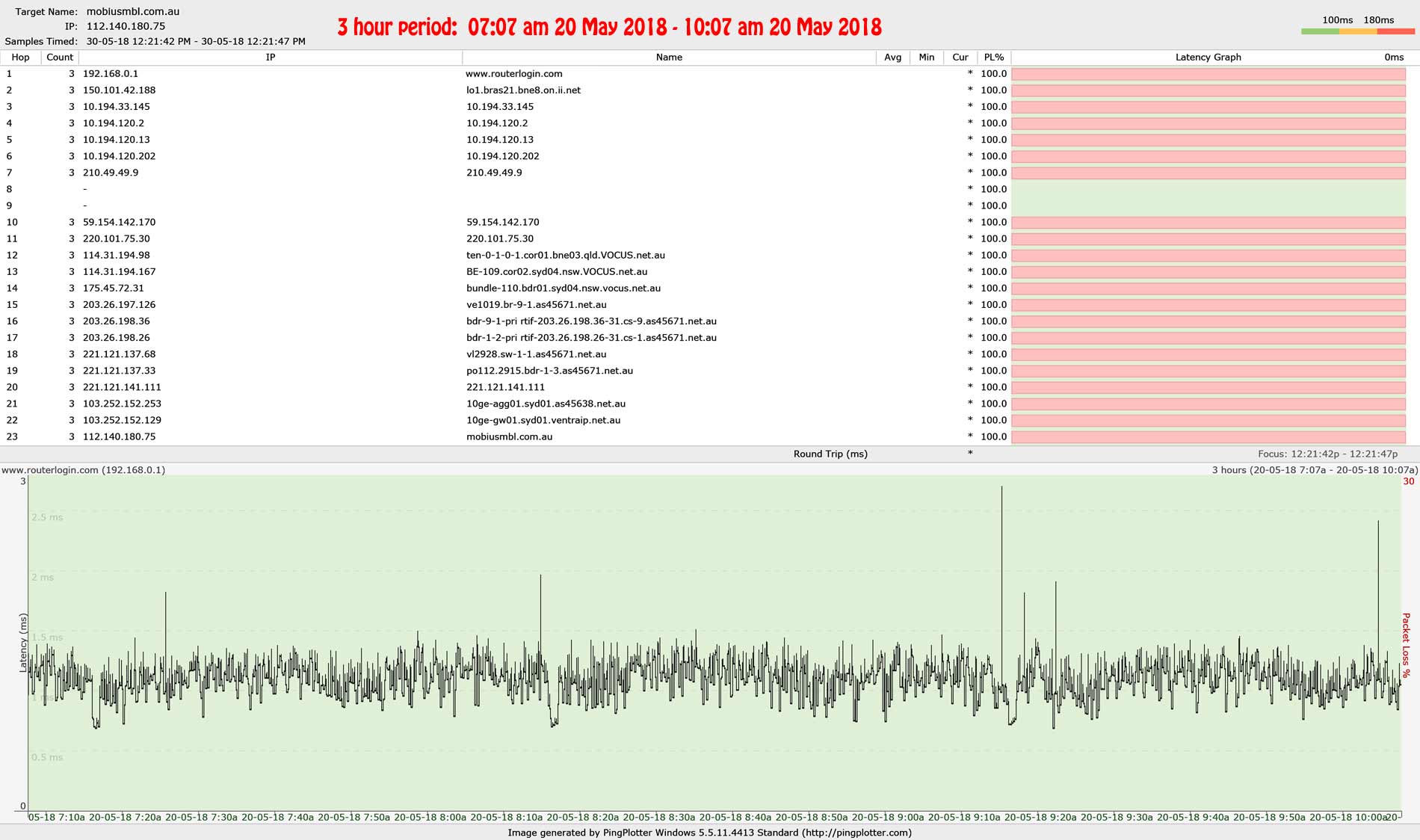This screenshot has height=840, width=1420.
Task: Click hop 12 packet loss value 100.0
Action: (x=993, y=255)
